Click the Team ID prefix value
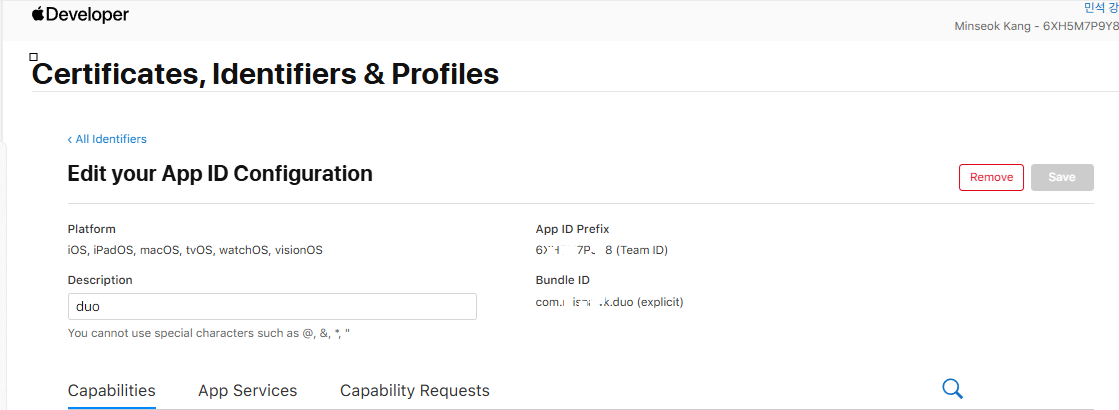The width and height of the screenshot is (1119, 410). point(601,250)
